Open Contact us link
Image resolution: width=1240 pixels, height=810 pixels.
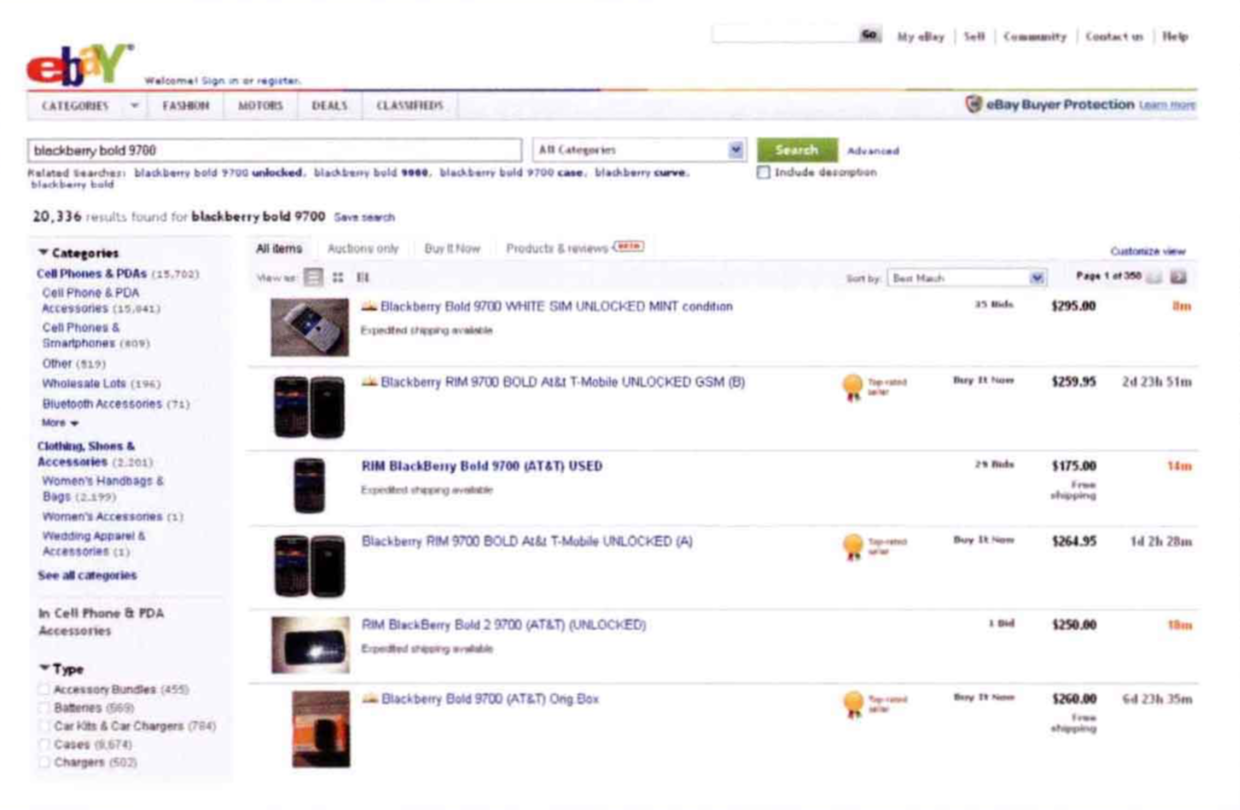(1114, 36)
